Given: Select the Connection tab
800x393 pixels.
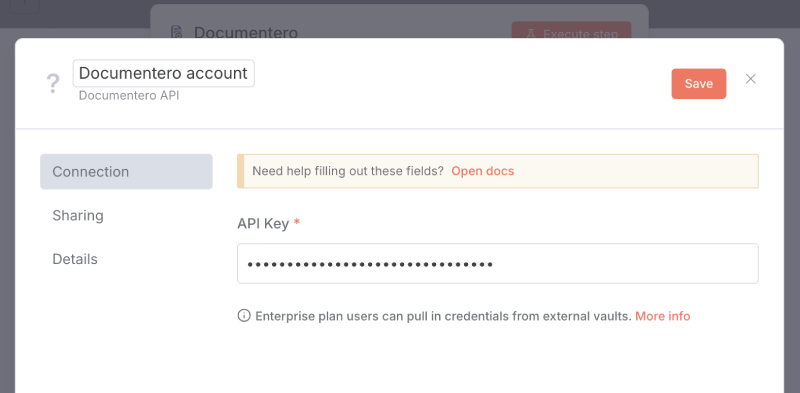Looking at the screenshot, I should [x=127, y=171].
